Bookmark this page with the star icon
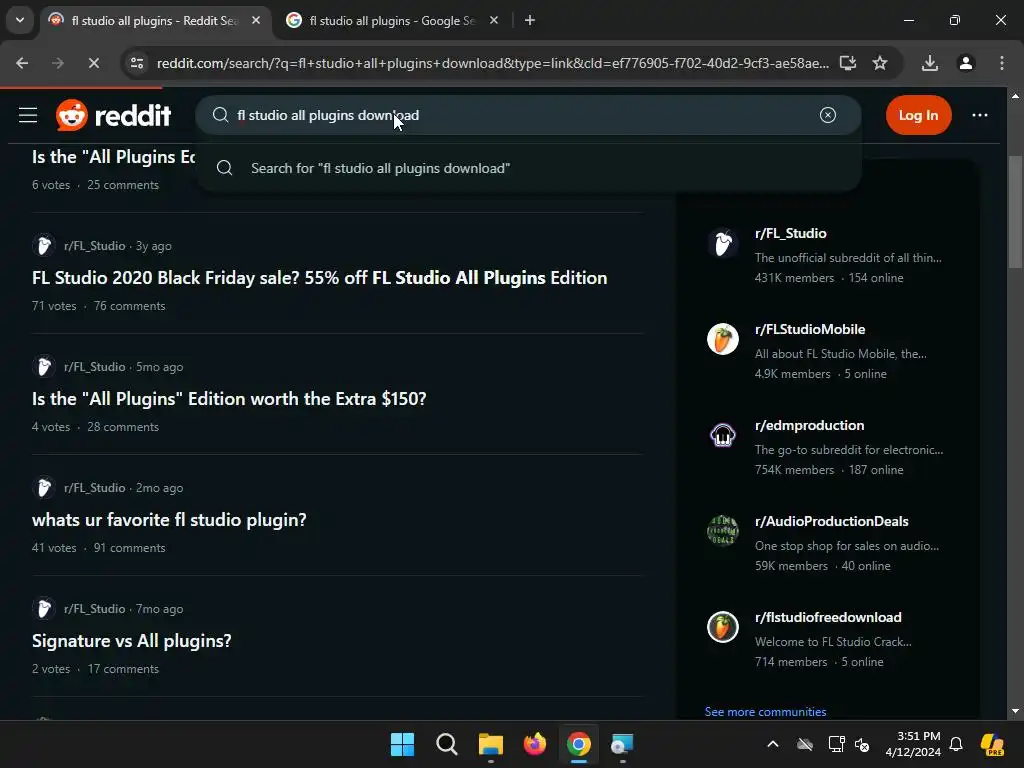This screenshot has height=768, width=1024. tap(880, 63)
